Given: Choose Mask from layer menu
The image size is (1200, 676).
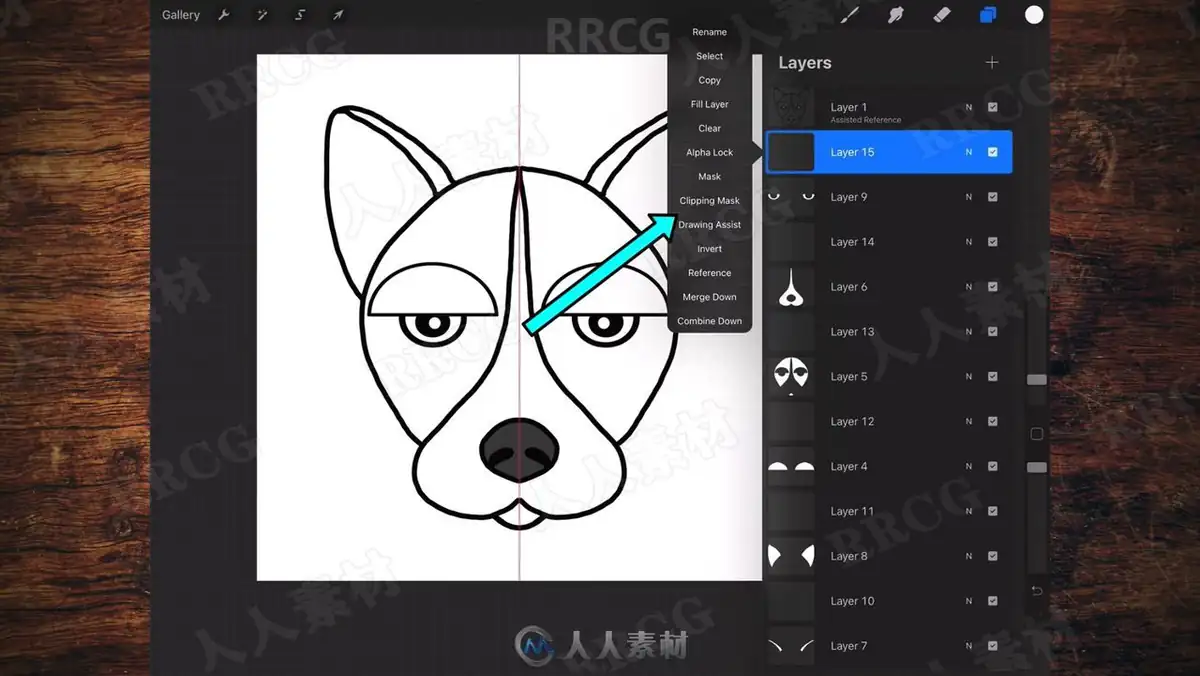Looking at the screenshot, I should [x=710, y=176].
